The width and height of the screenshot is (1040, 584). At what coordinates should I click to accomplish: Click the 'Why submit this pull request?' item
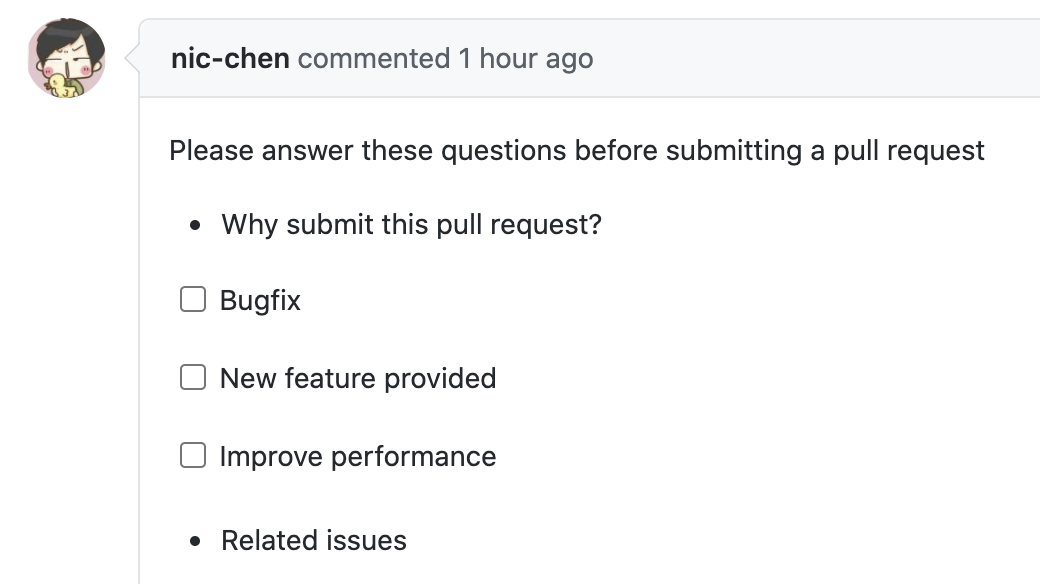[411, 225]
